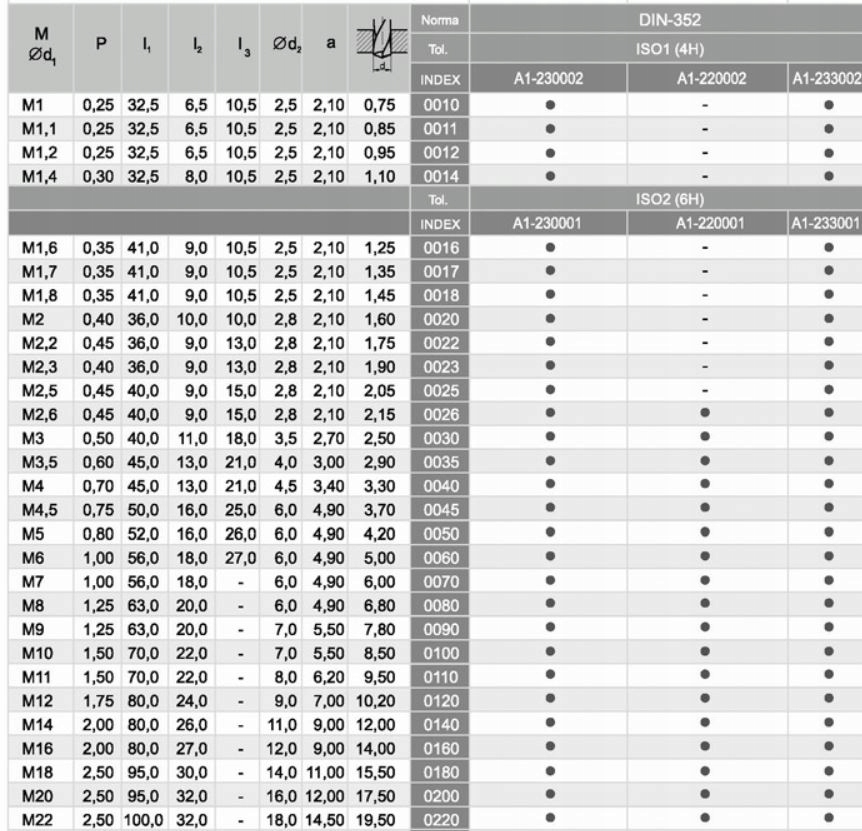The width and height of the screenshot is (862, 831).
Task: Click the drill hole diagram icon in header
Action: pos(382,45)
